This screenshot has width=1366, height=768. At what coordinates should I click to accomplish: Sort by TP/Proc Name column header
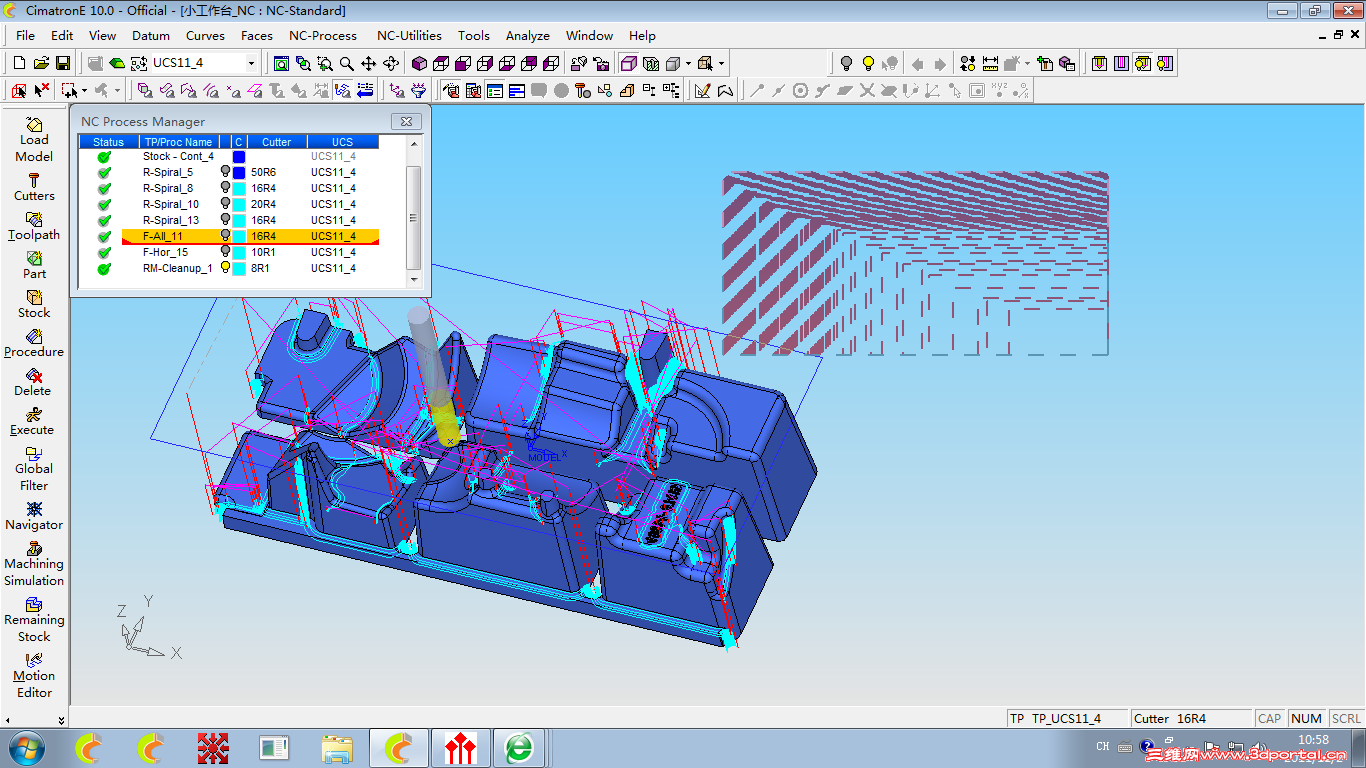coord(178,142)
